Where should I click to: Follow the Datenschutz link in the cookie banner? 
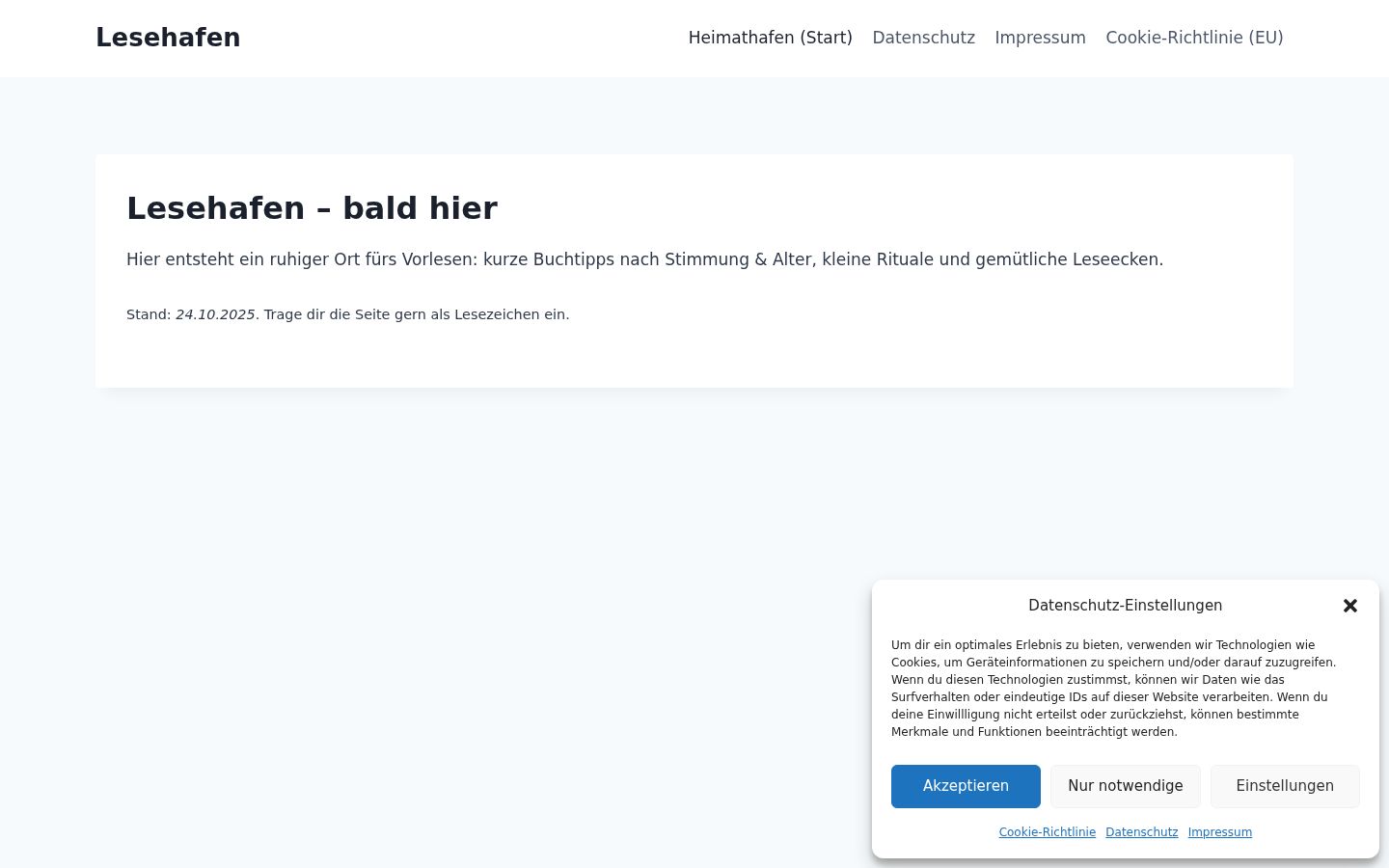(x=1142, y=832)
